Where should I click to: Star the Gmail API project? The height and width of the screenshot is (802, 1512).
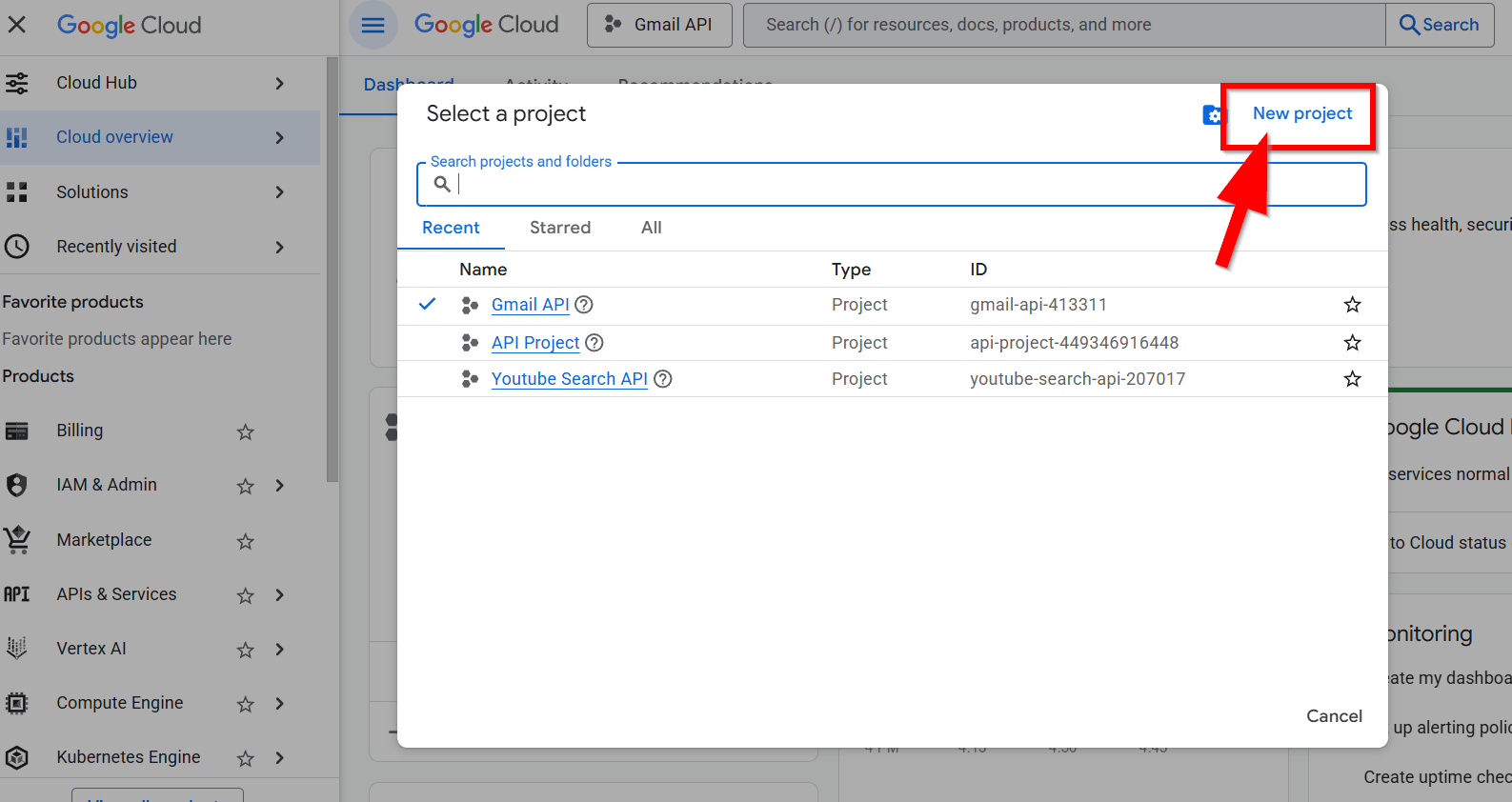[1352, 305]
